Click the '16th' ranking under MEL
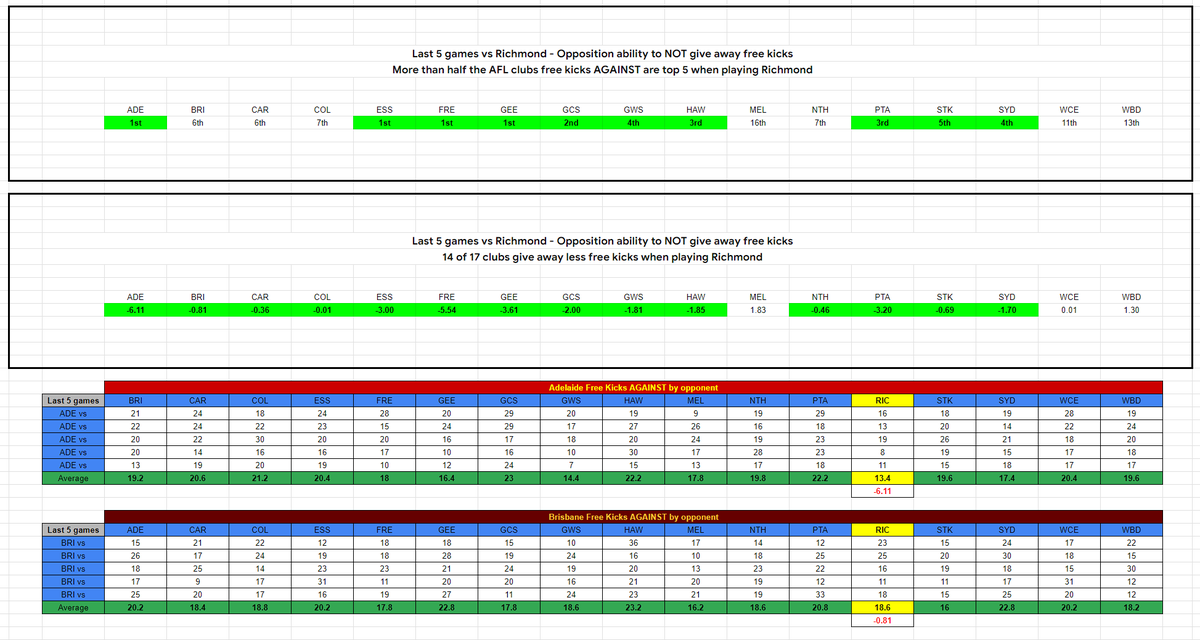The image size is (1200, 640). click(x=758, y=123)
